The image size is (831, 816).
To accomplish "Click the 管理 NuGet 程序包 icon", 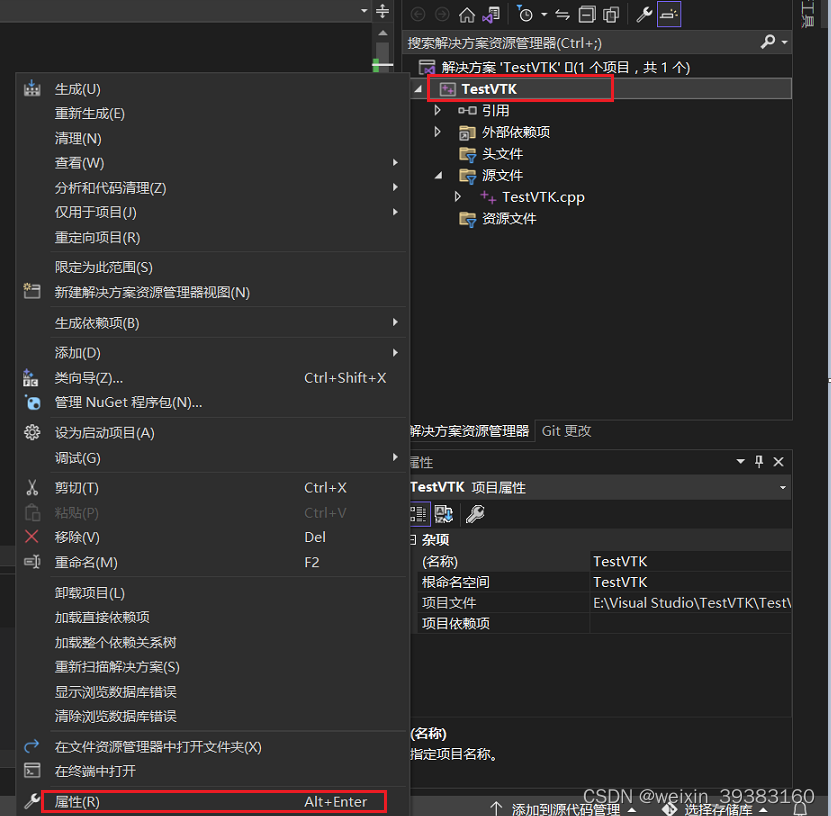I will [32, 403].
